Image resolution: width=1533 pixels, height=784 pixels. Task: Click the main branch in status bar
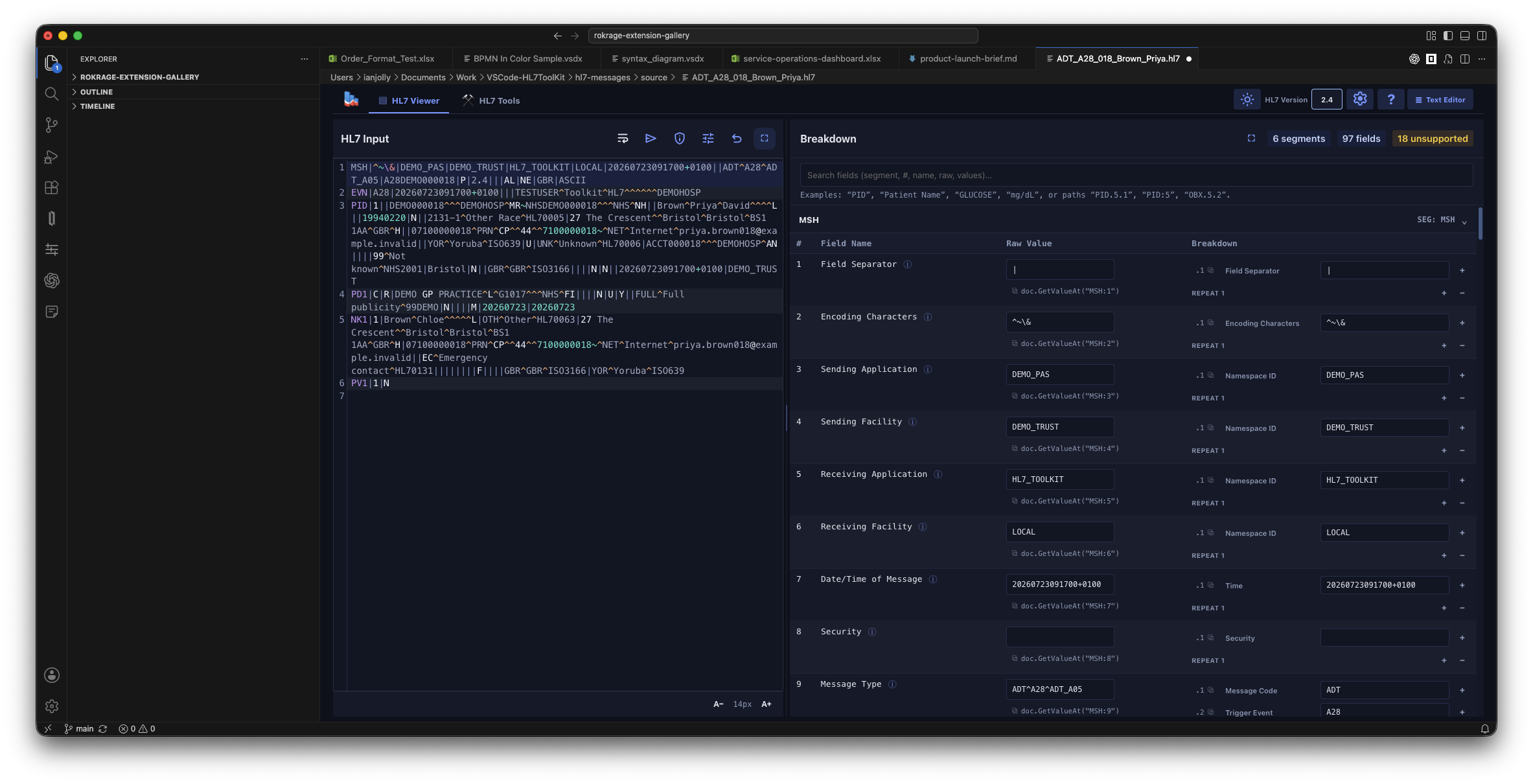click(79, 729)
